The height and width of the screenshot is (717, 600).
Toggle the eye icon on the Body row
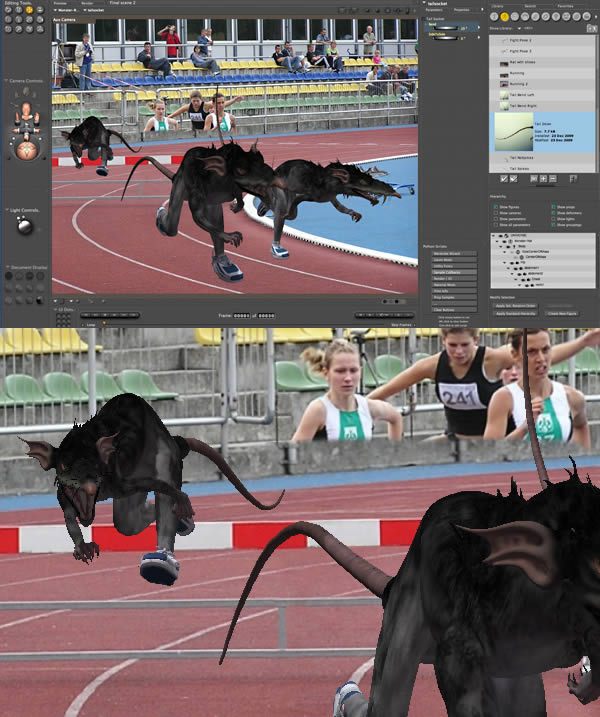(x=509, y=246)
